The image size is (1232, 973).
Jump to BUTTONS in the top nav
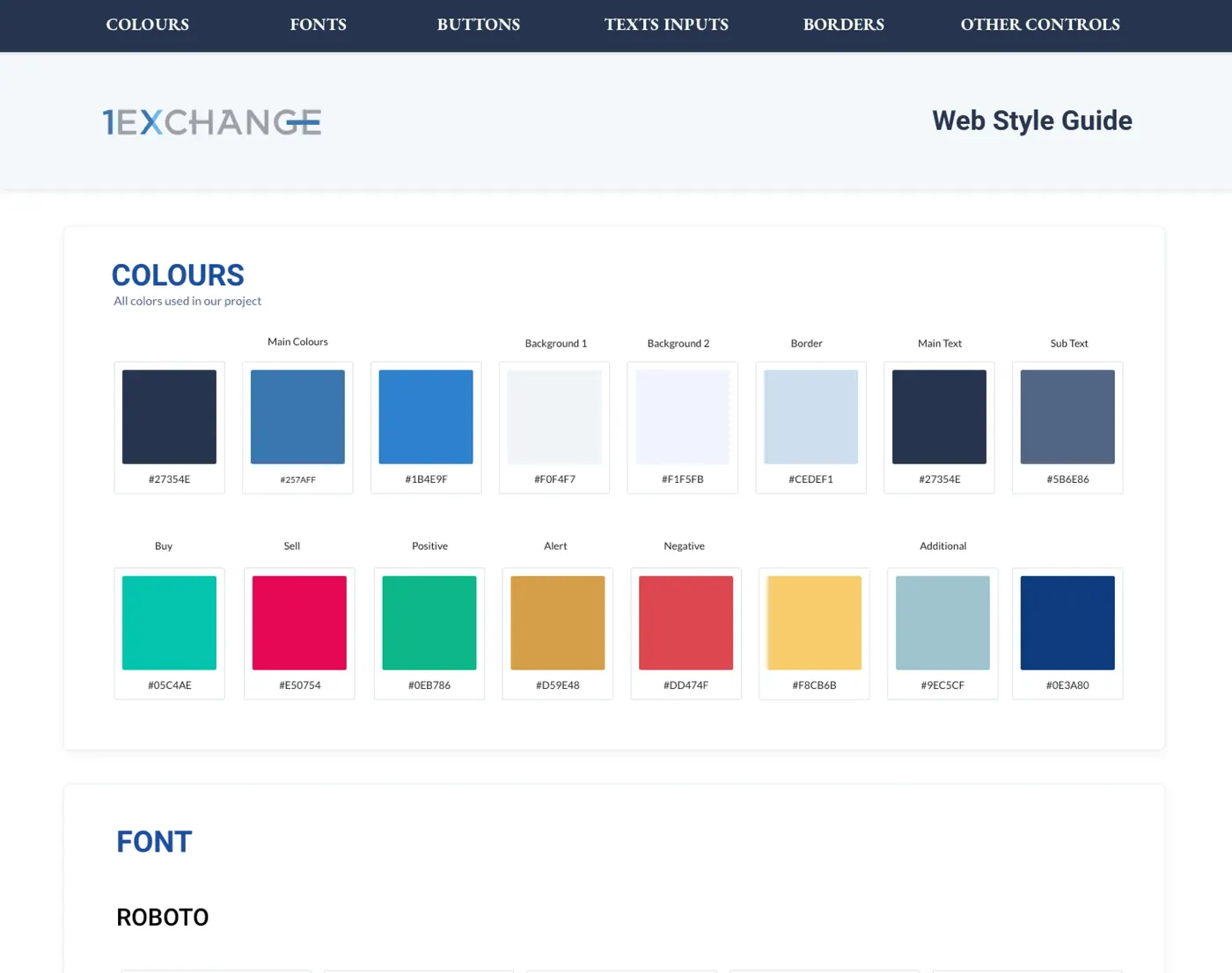(x=478, y=25)
